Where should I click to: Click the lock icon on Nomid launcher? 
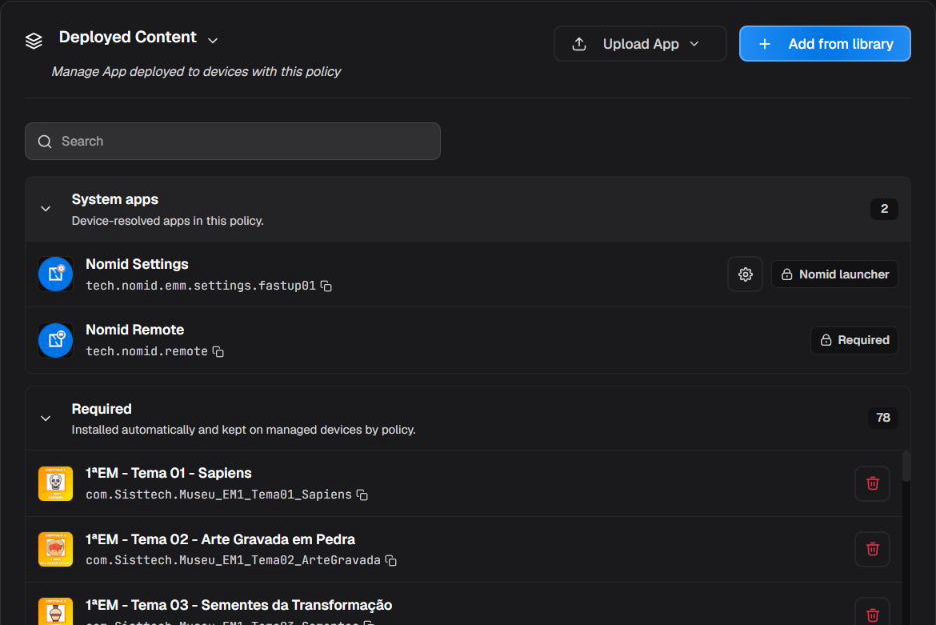click(x=787, y=274)
